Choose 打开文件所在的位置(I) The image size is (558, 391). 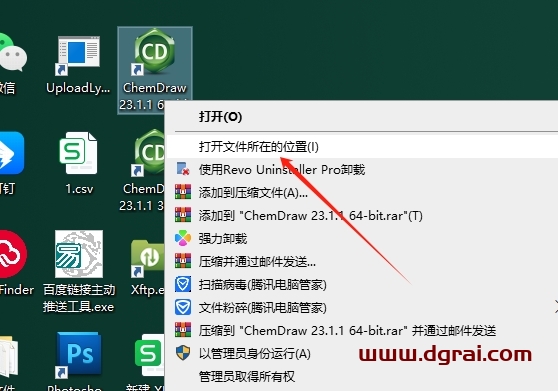pyautogui.click(x=362, y=146)
